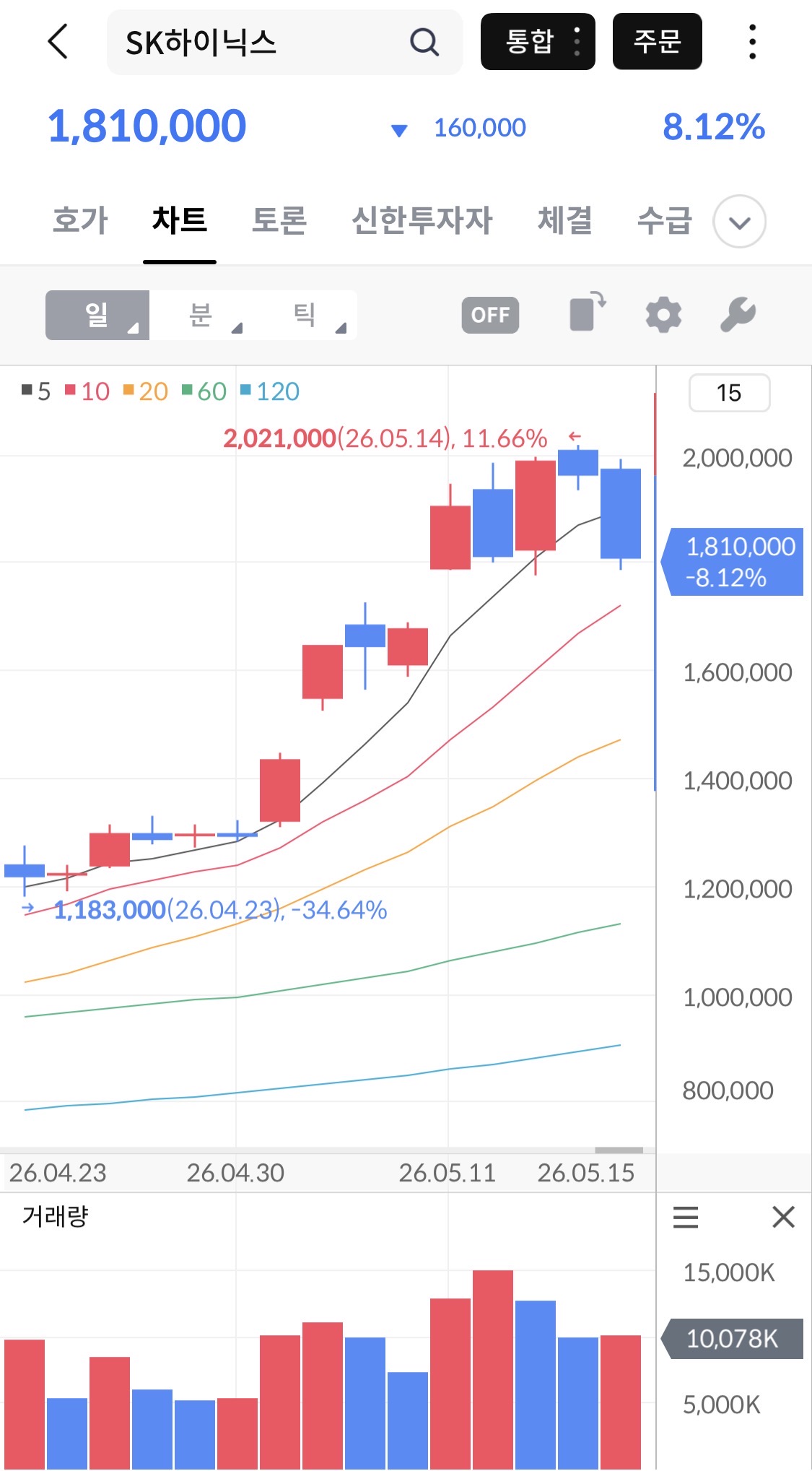Tap the tallest red volume bar
This screenshot has height=1471, width=812.
click(x=493, y=1370)
